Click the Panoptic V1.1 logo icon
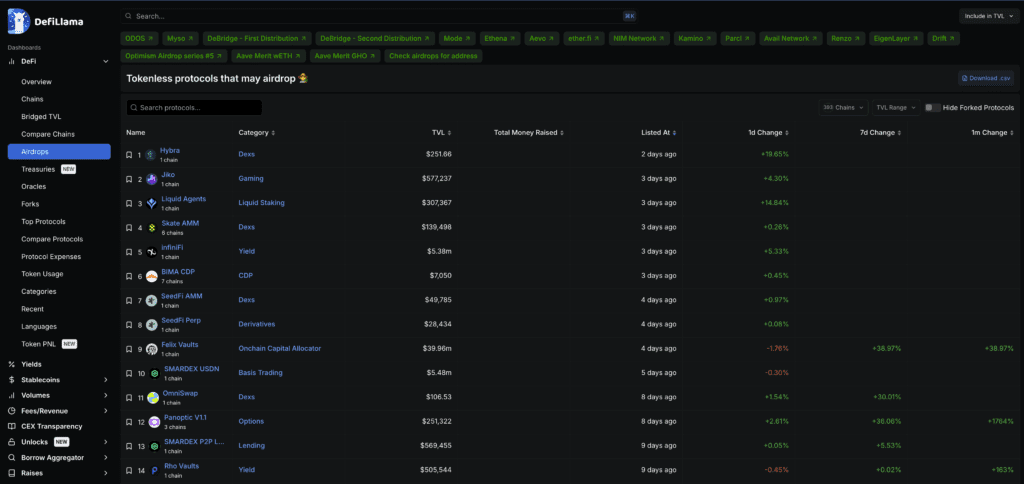Viewport: 1024px width, 484px height. coord(155,422)
